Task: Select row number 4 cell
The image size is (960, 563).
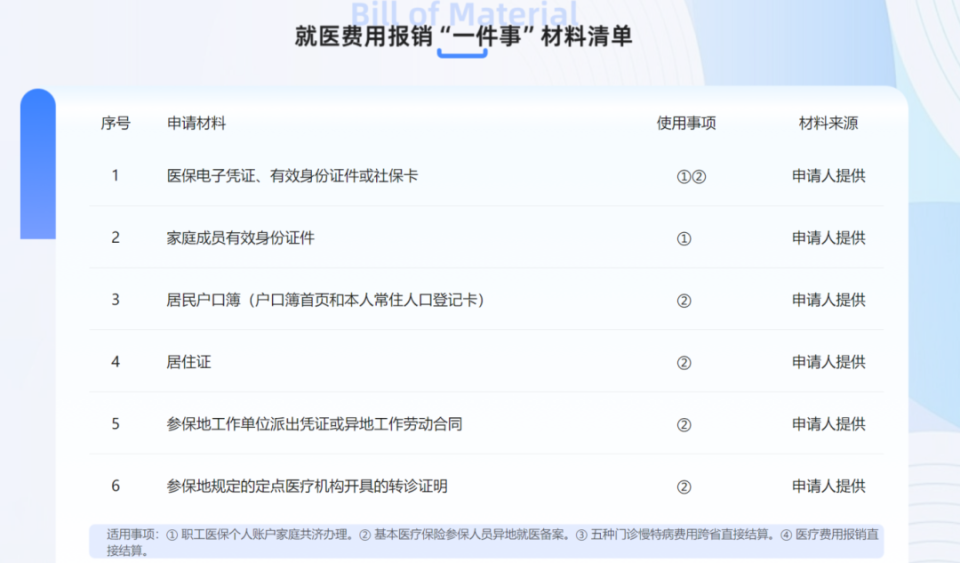Action: (x=115, y=362)
